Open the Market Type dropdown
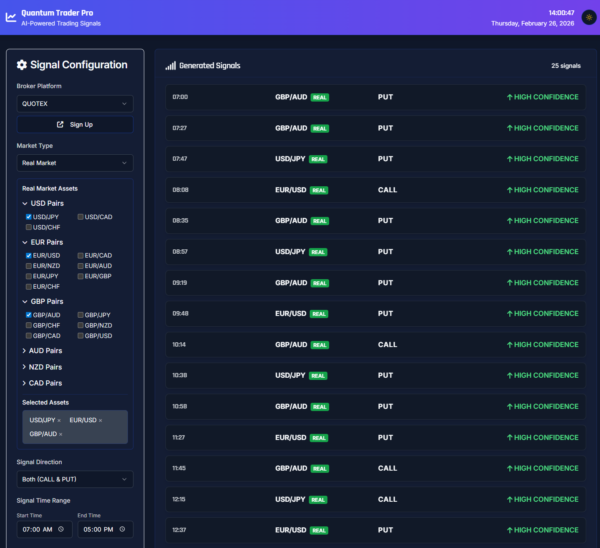Image resolution: width=600 pixels, height=548 pixels. pos(74,162)
